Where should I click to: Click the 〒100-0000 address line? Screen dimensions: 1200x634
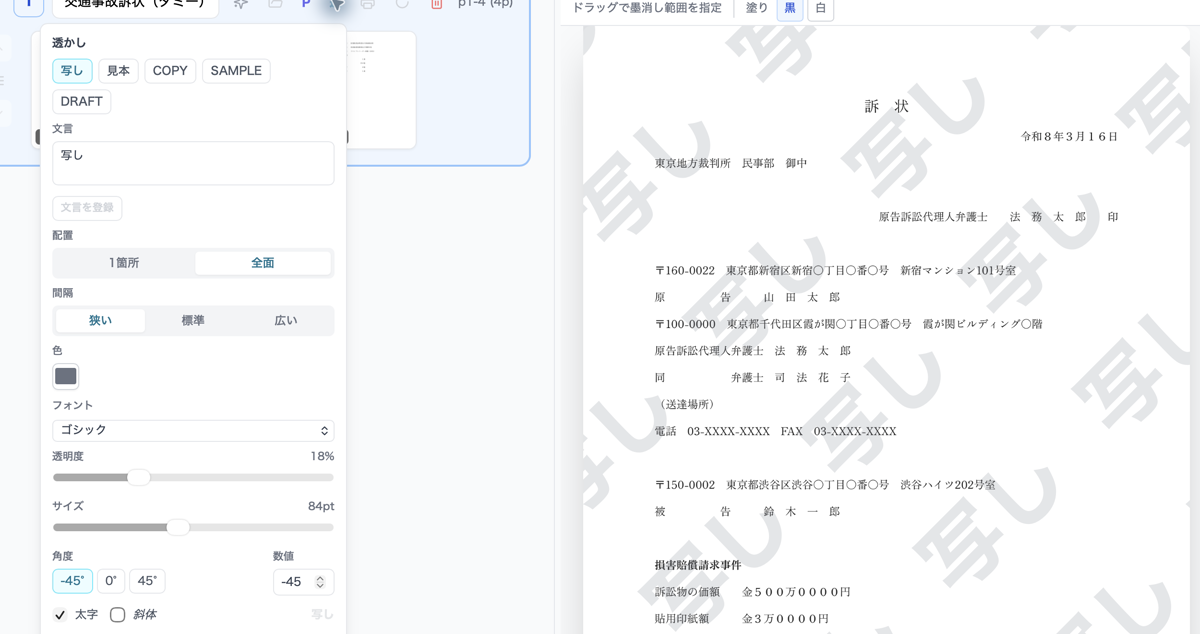click(849, 324)
